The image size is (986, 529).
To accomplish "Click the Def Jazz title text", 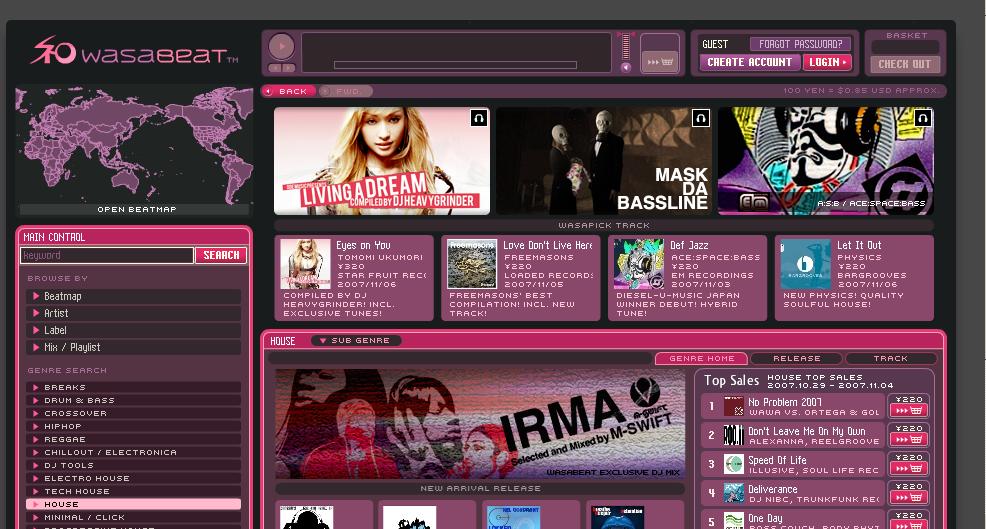I will 689,245.
